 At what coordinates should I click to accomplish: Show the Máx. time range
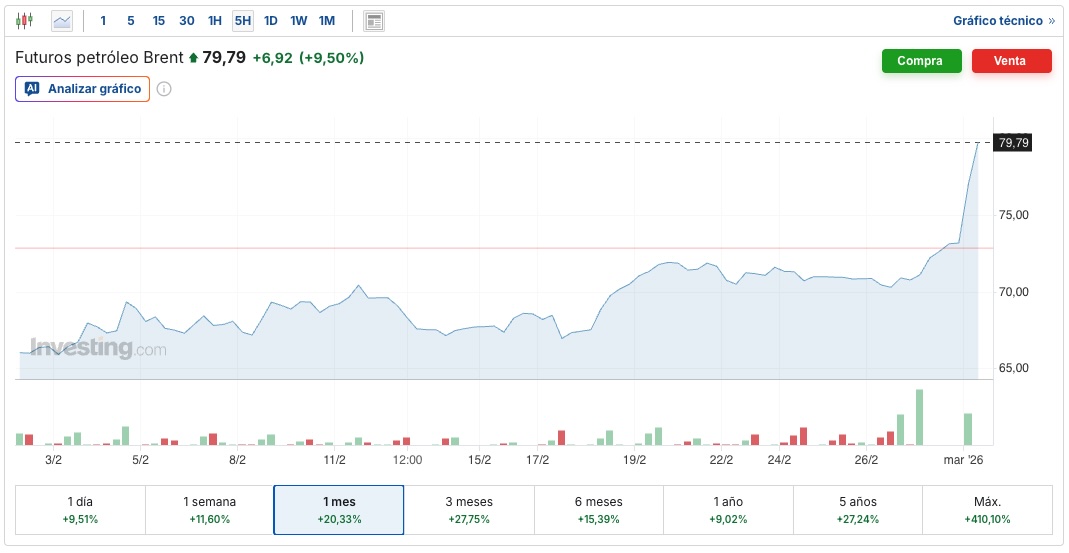(987, 510)
